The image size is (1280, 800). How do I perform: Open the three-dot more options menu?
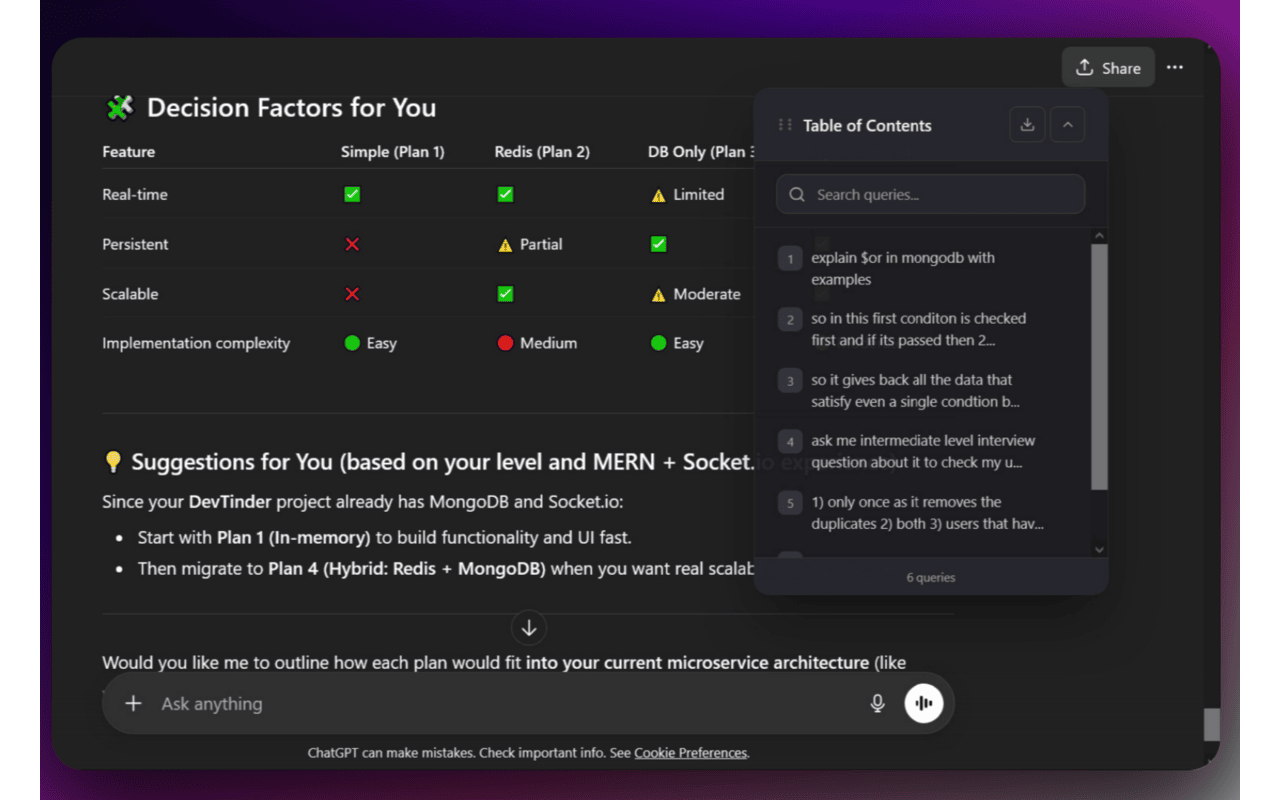coord(1175,68)
